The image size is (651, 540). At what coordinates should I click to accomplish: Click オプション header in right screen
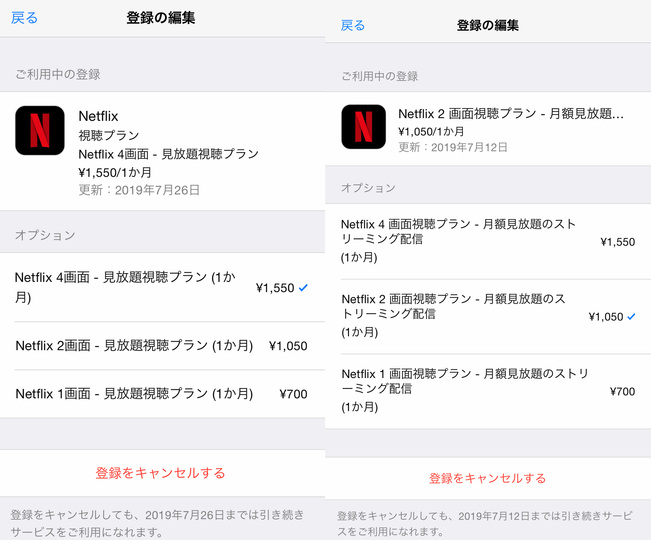[368, 188]
